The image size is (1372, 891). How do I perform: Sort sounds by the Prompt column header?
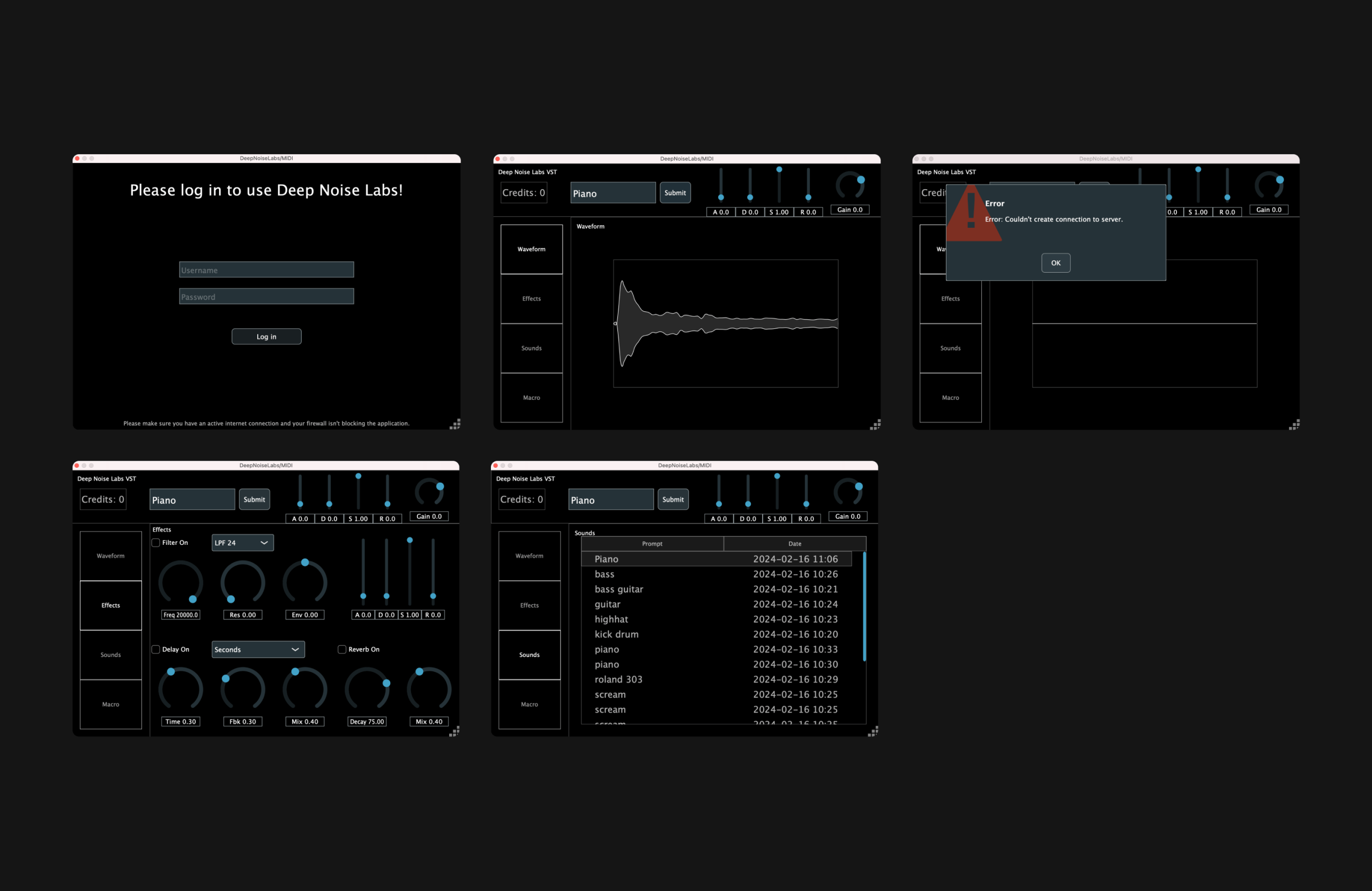pyautogui.click(x=652, y=543)
